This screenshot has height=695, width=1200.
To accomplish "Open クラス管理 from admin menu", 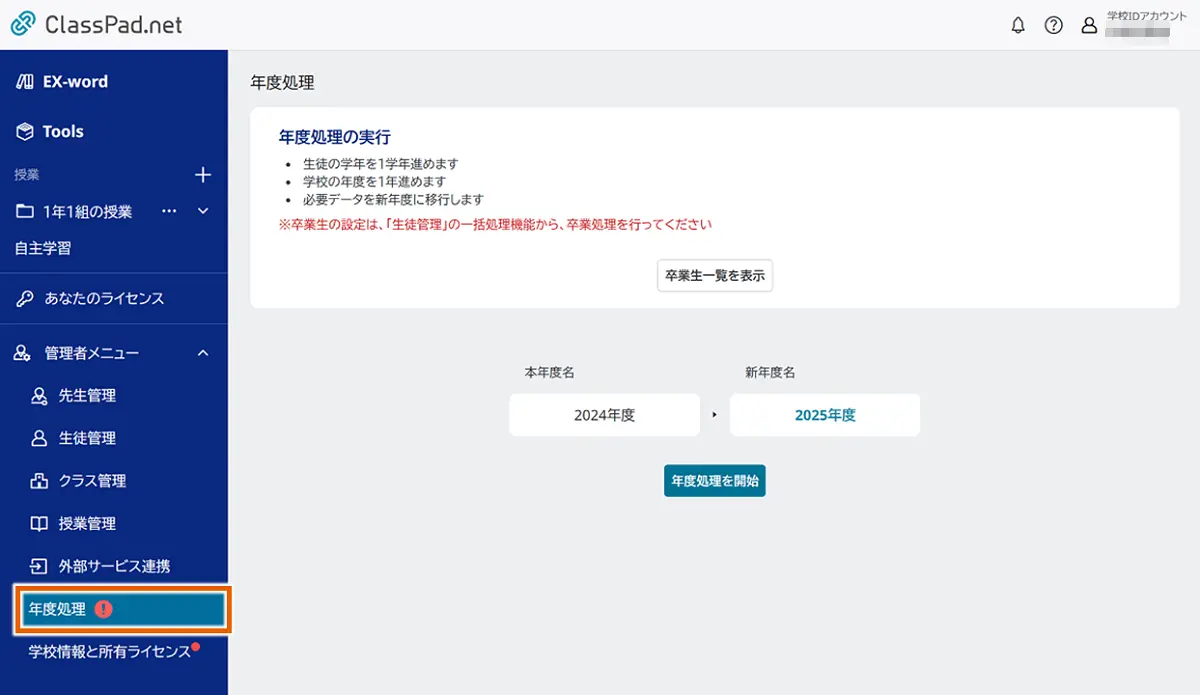I will pyautogui.click(x=92, y=481).
